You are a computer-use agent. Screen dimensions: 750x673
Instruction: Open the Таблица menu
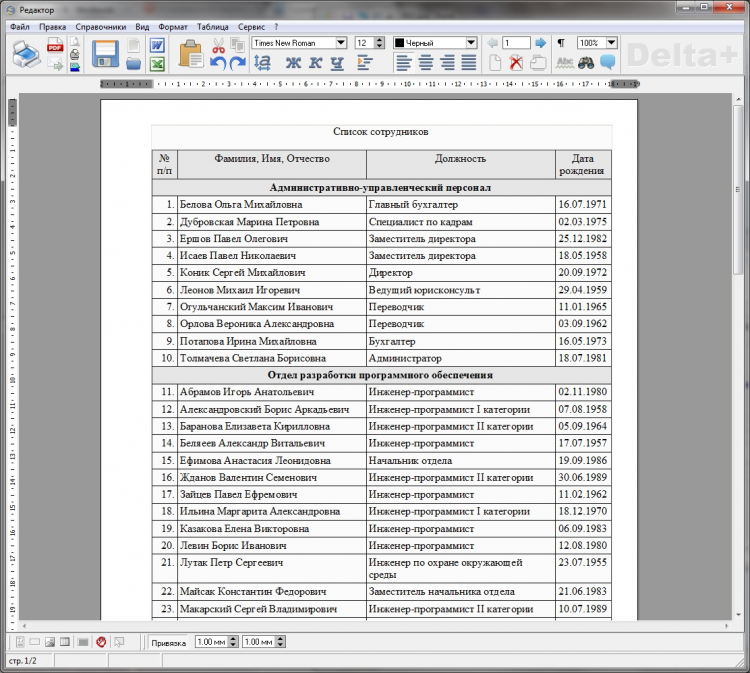click(212, 27)
